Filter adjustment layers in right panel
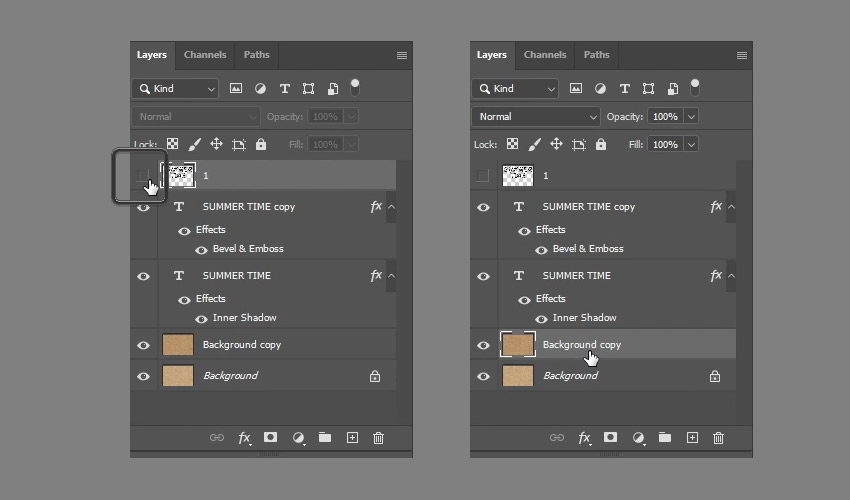The width and height of the screenshot is (850, 500). tap(600, 88)
